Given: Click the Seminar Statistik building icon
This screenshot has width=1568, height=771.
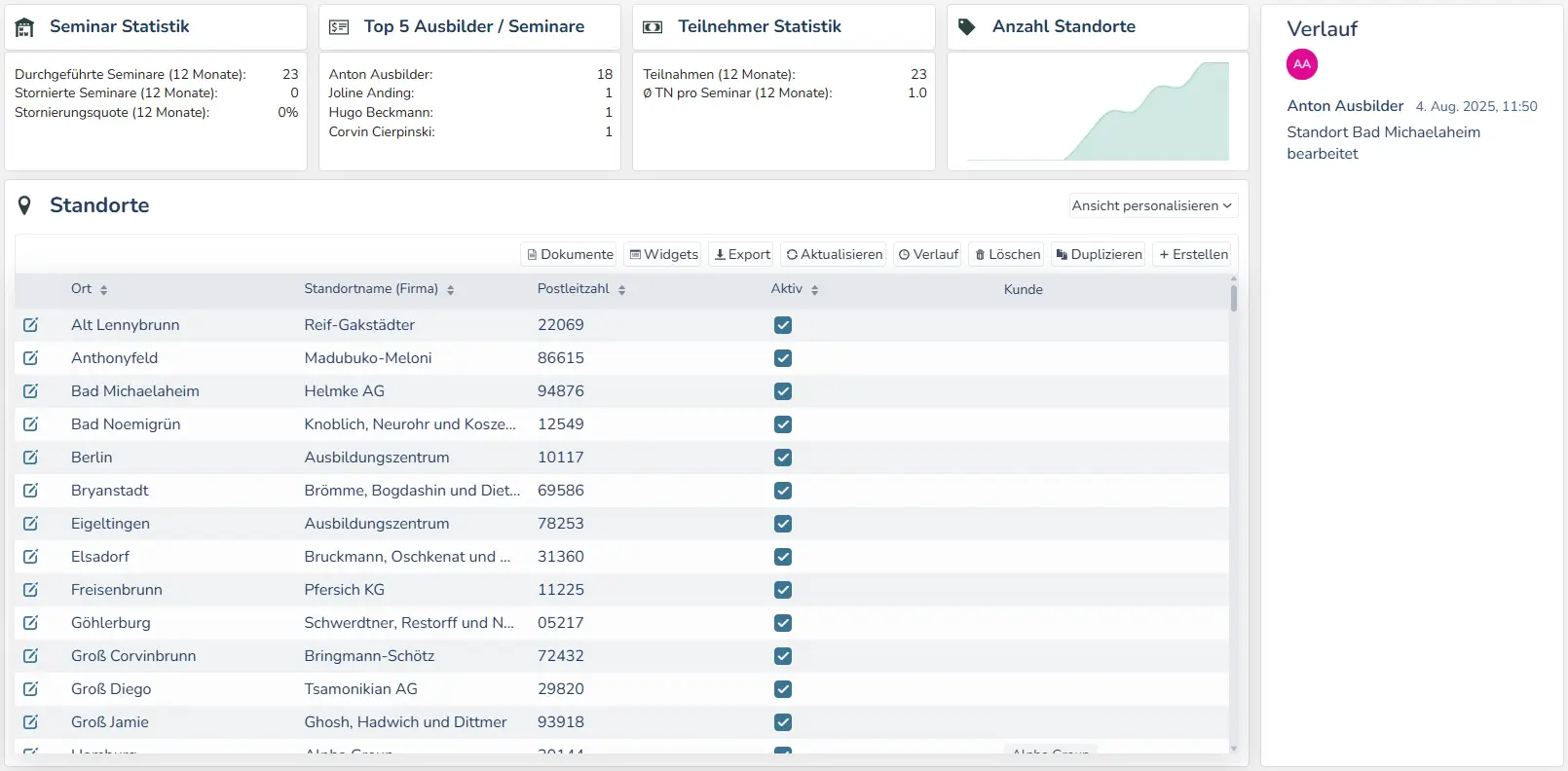Looking at the screenshot, I should 25,27.
